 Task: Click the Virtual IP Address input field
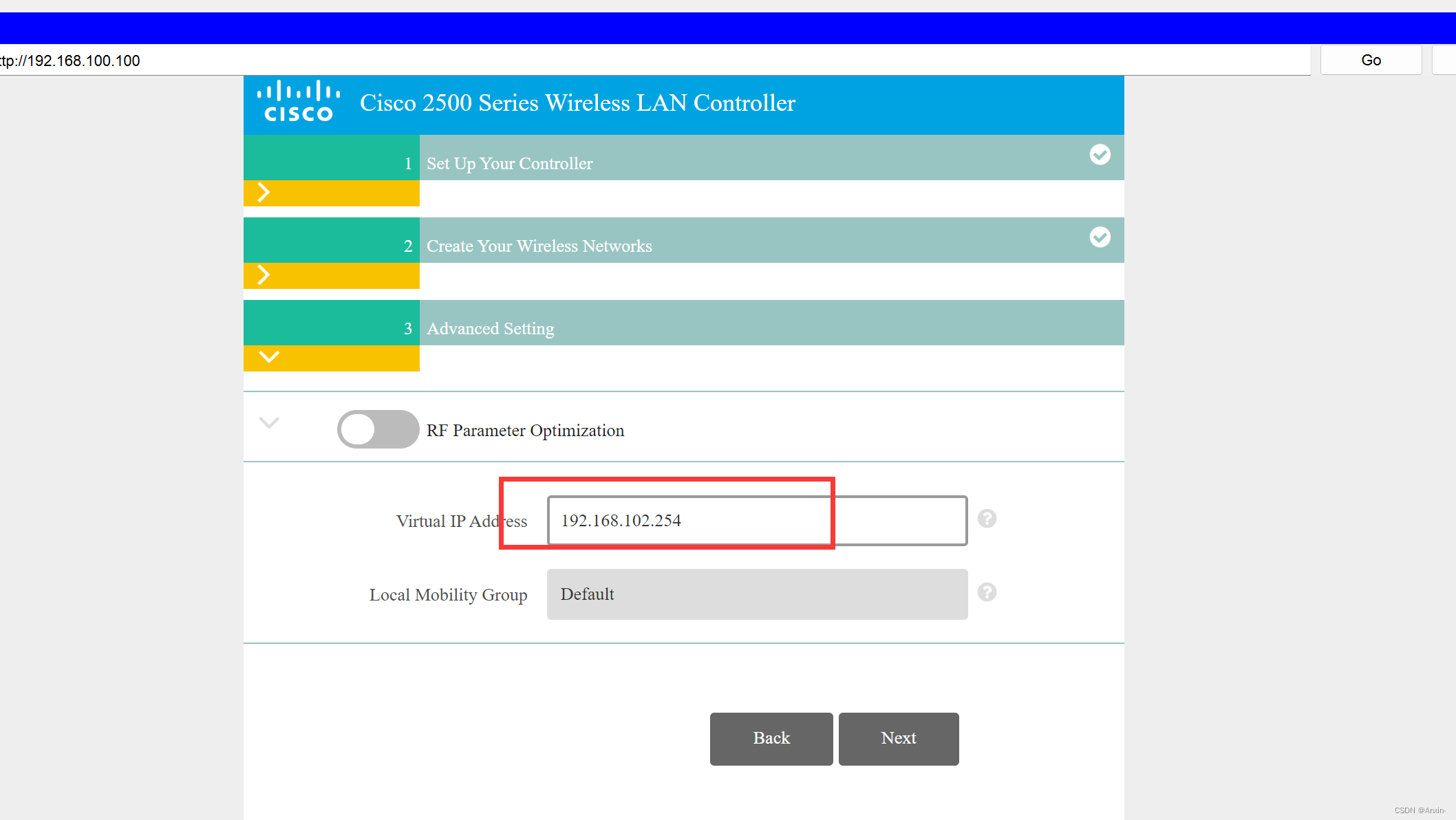coord(757,520)
